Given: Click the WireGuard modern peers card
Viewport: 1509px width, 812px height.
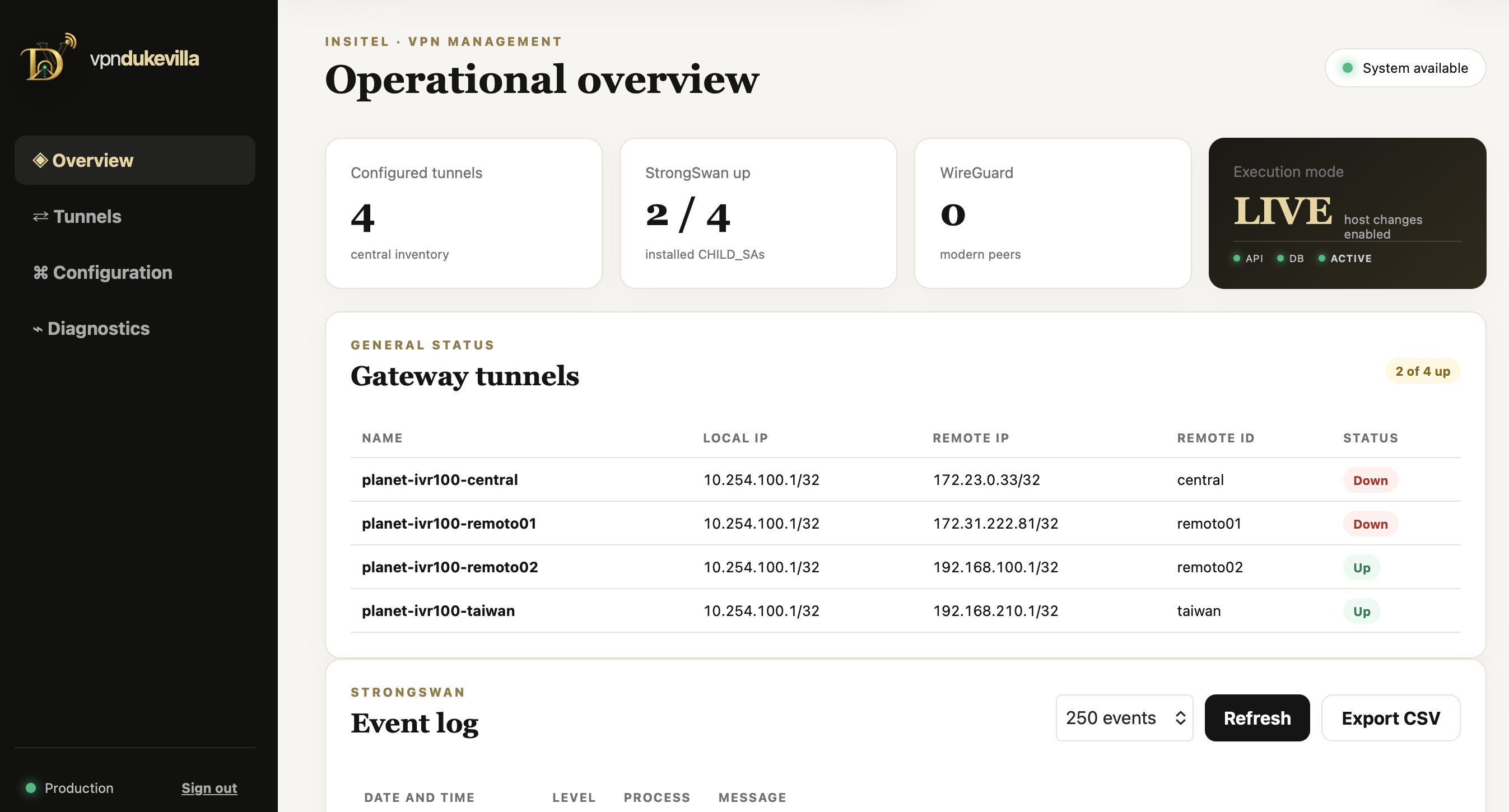Looking at the screenshot, I should coord(1052,213).
